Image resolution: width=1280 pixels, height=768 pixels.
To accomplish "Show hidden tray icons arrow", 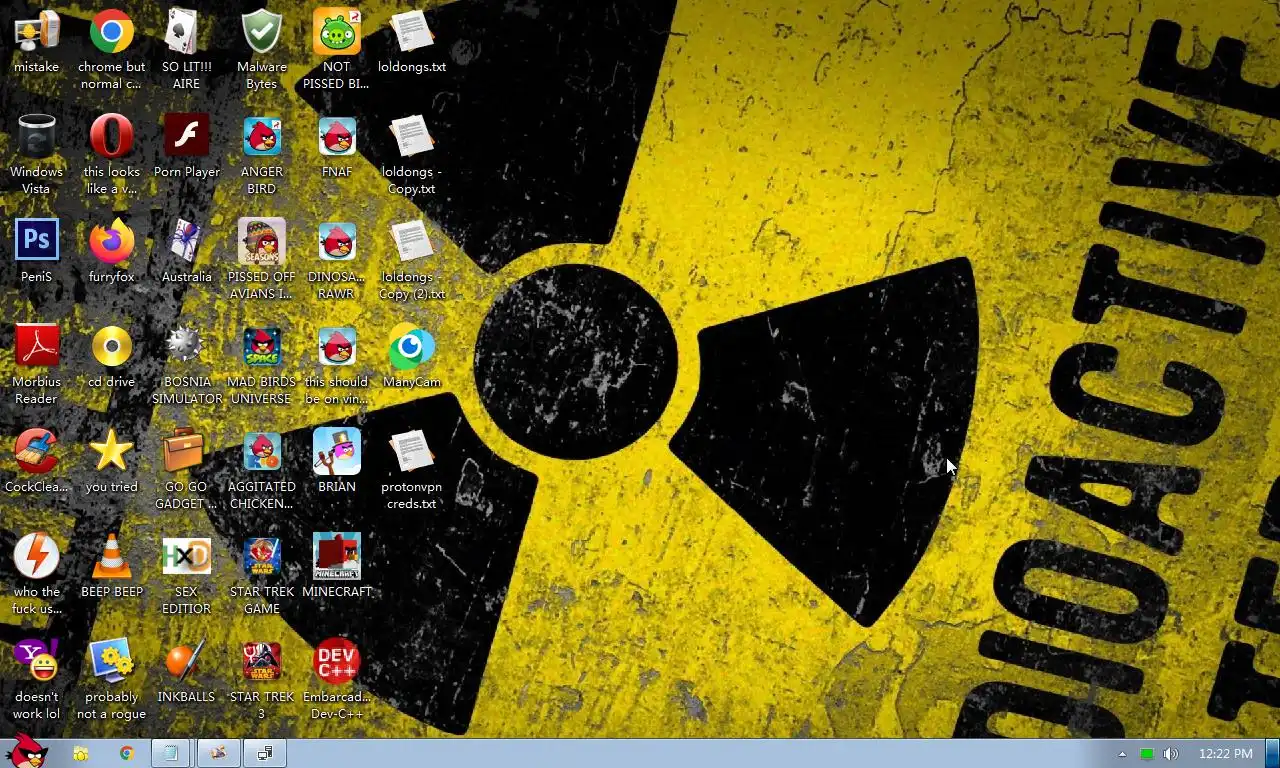I will tap(1122, 754).
